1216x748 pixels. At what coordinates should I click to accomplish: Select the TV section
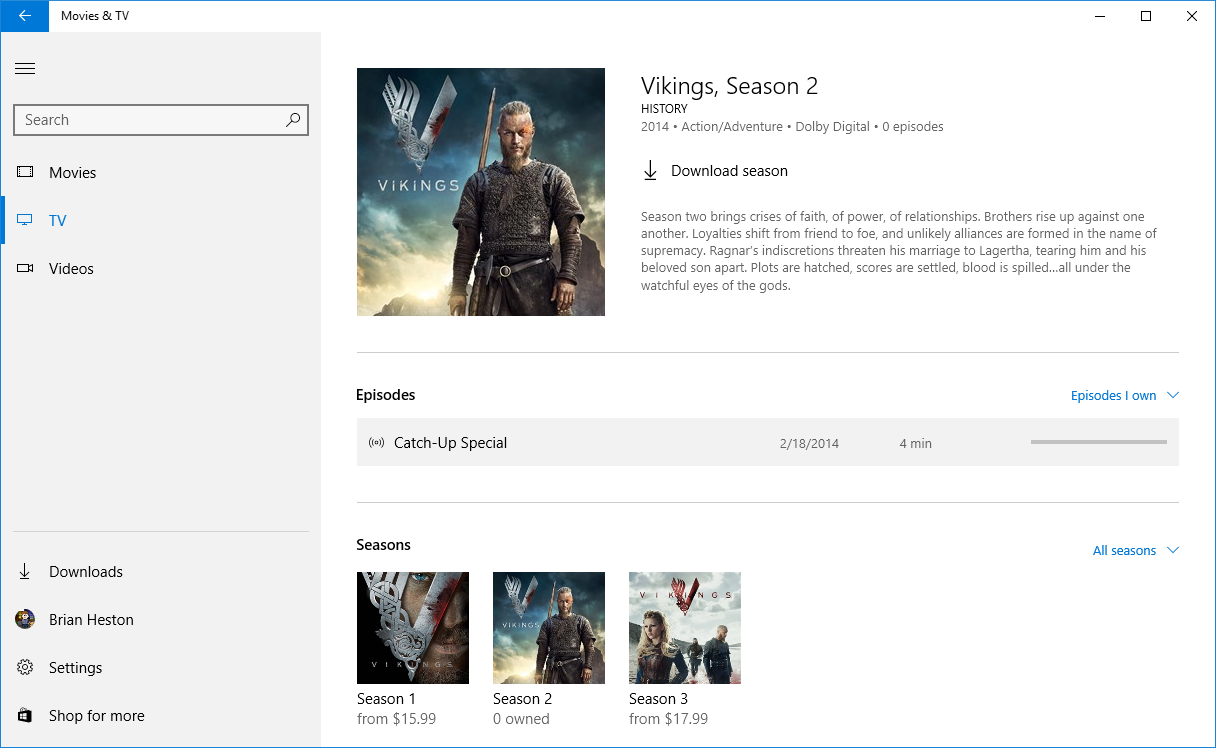(160, 220)
